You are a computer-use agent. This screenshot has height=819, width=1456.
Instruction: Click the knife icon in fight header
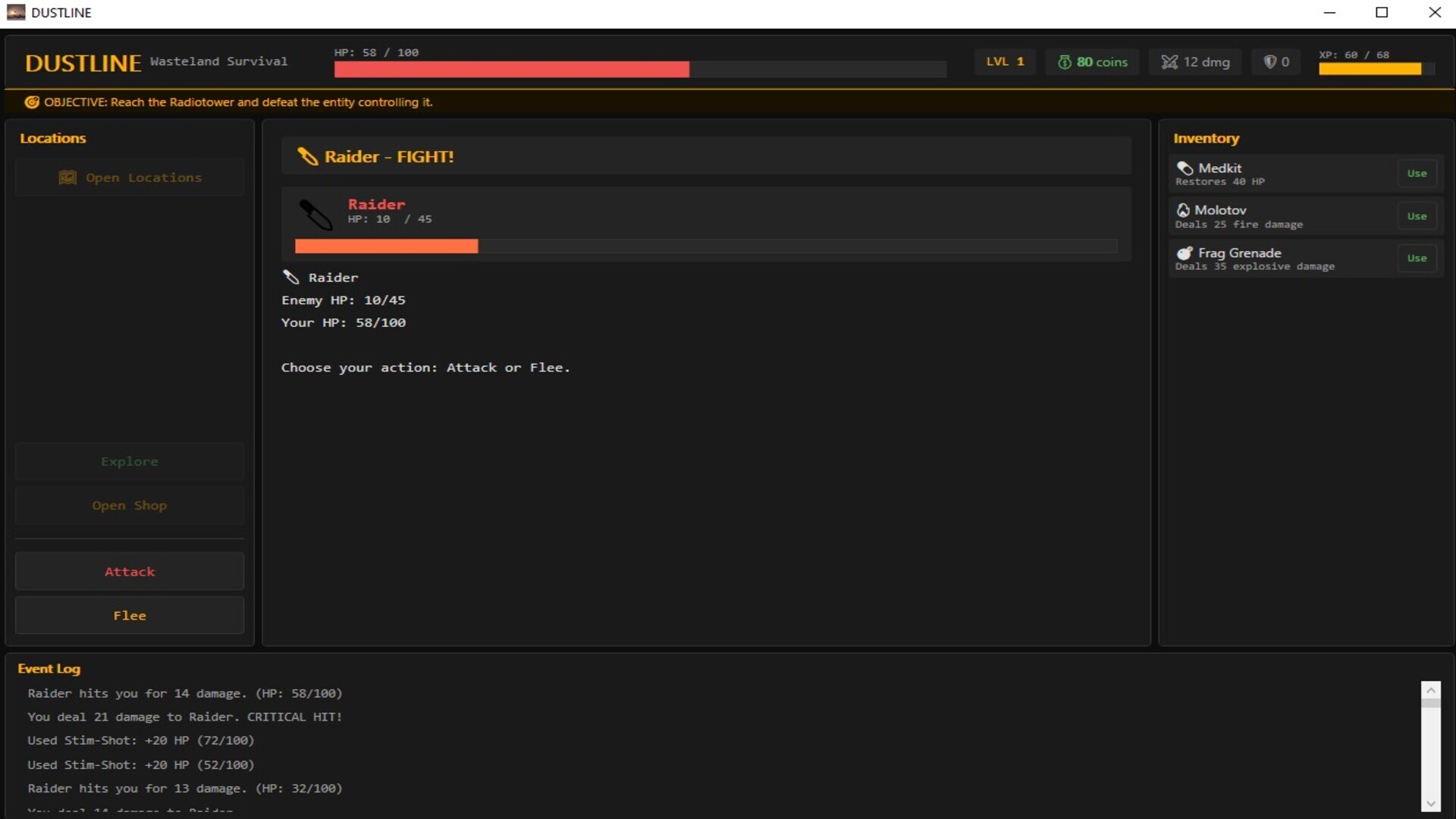307,156
